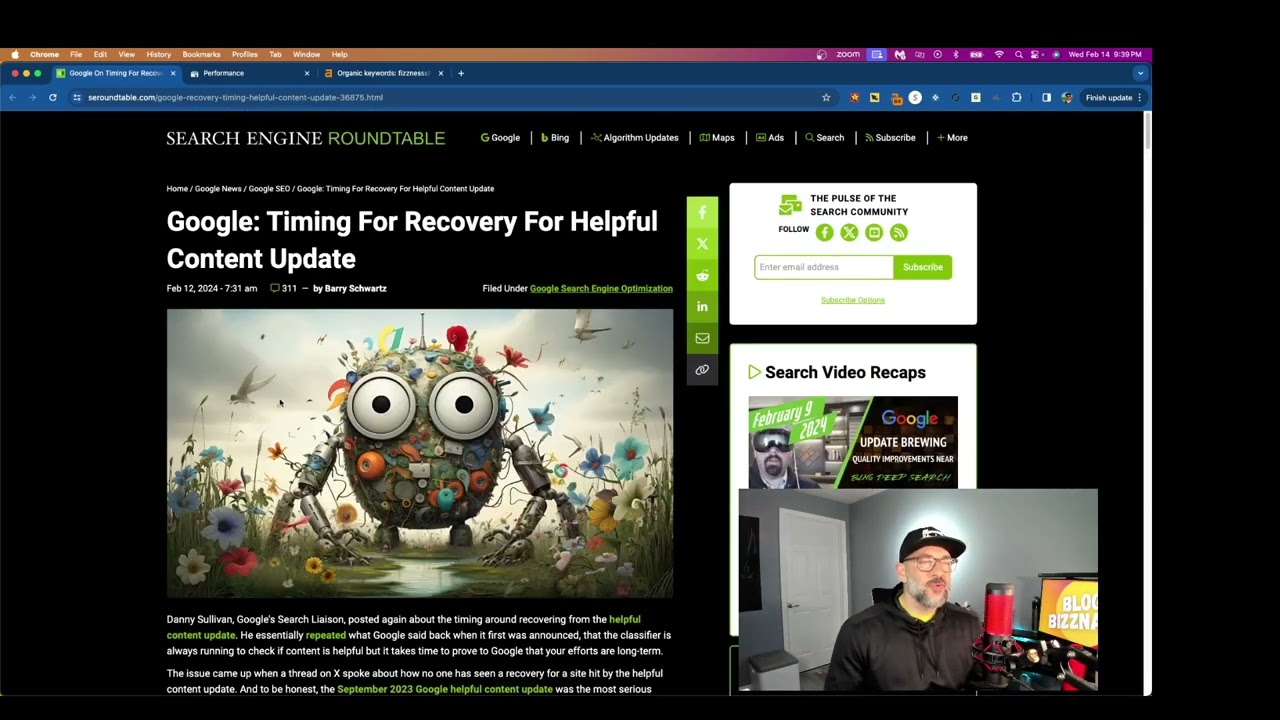Image resolution: width=1280 pixels, height=720 pixels.
Task: Copy article link icon
Action: [x=702, y=370]
